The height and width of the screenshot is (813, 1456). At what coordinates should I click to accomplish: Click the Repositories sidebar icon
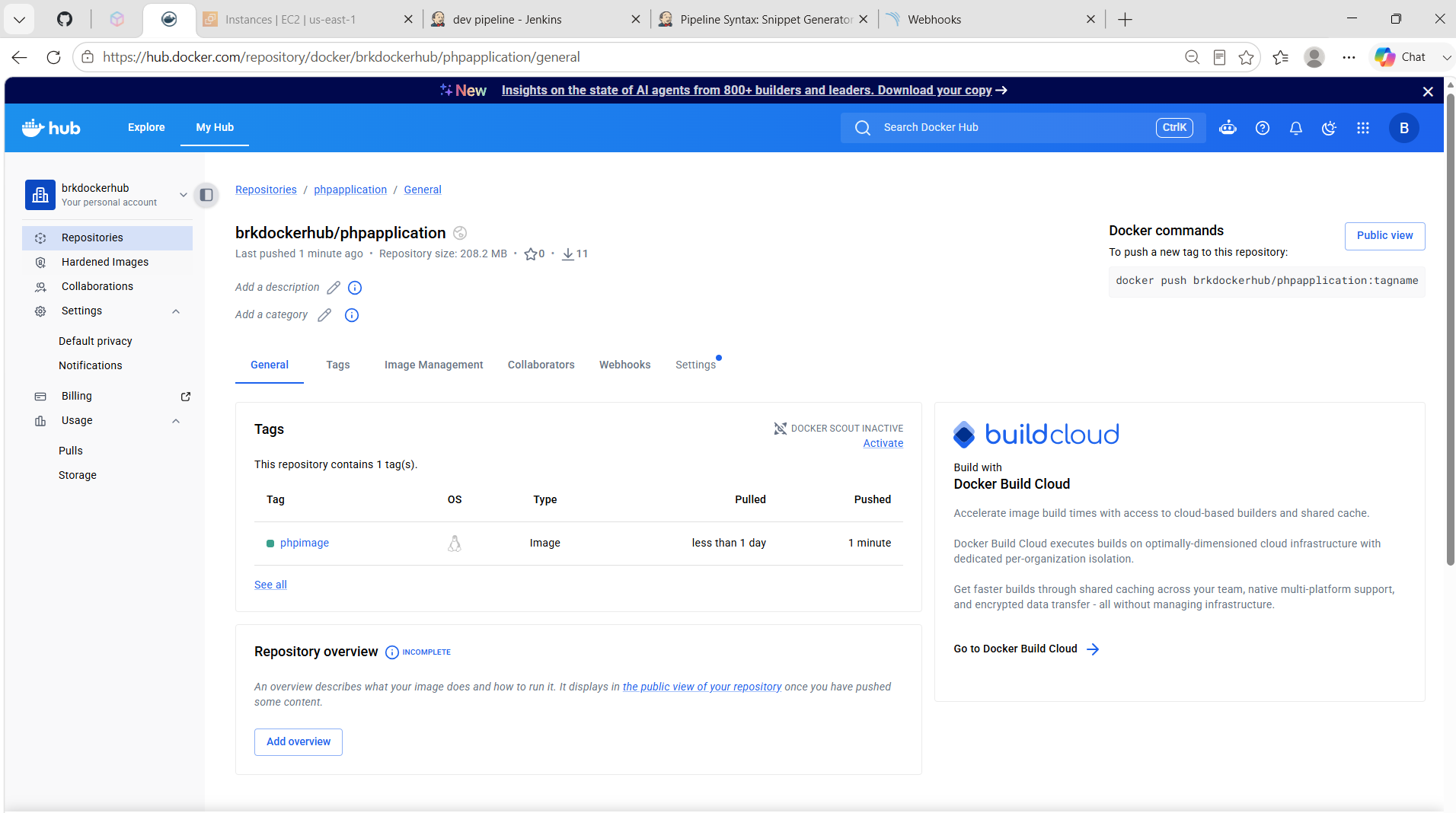click(40, 238)
